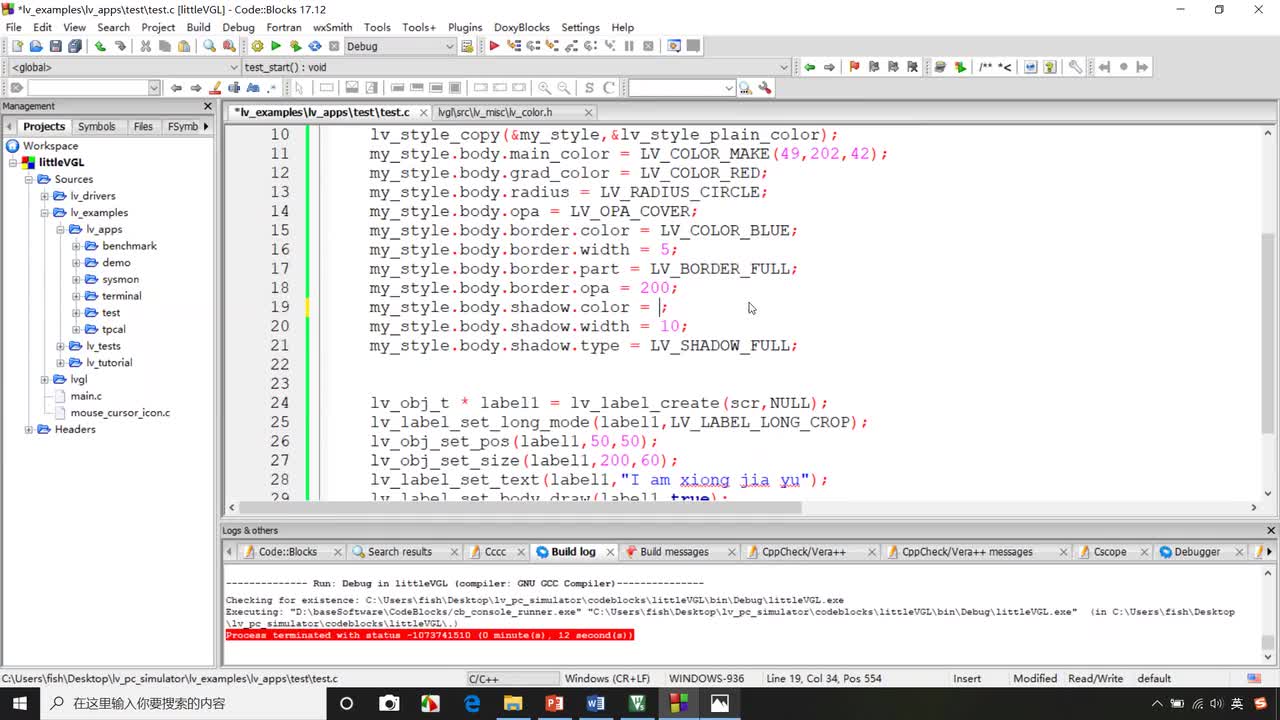
Task: Switch to the Files management tab
Action: point(143,126)
